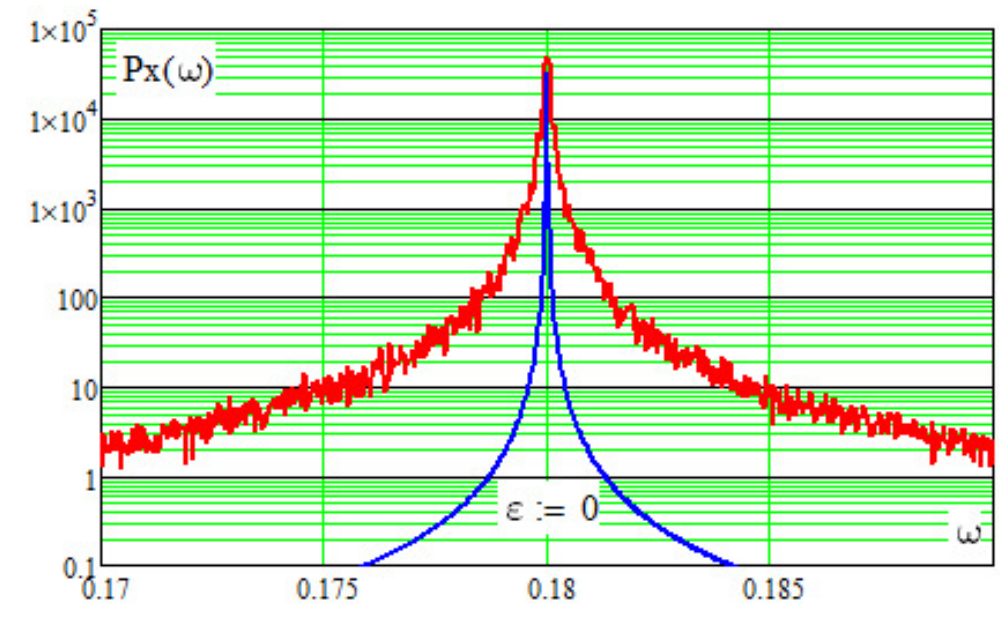Select the ε := 0 annotation
Image resolution: width=1008 pixels, height=618 pixels.
tap(551, 509)
